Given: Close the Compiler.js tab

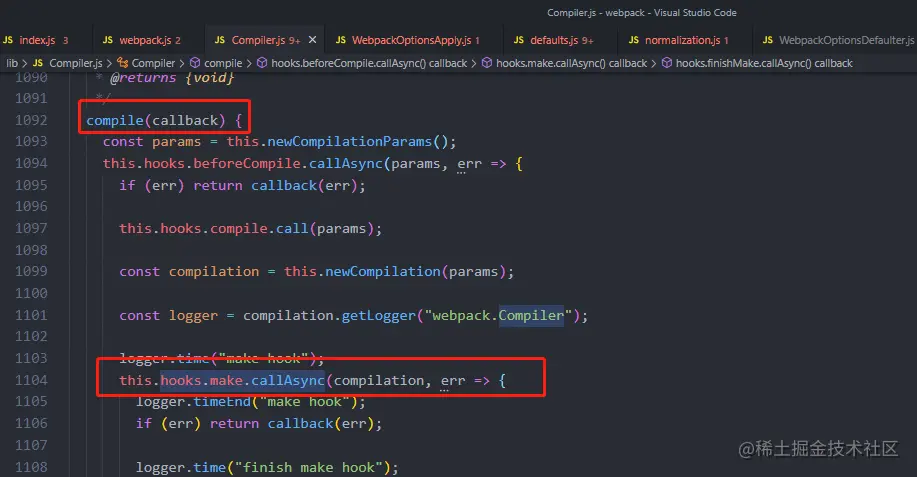Looking at the screenshot, I should click(312, 40).
